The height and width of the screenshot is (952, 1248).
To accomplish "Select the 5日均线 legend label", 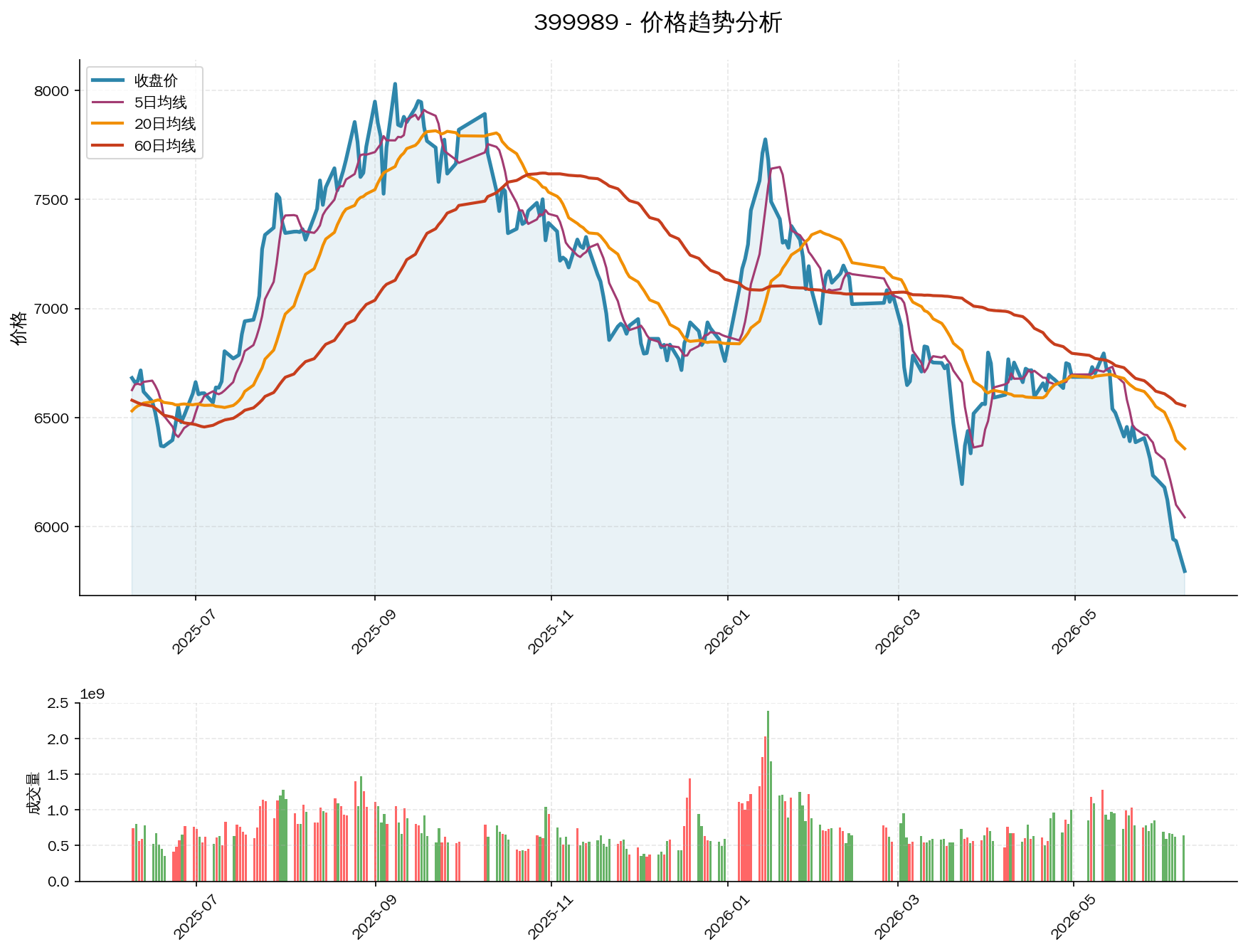I will tap(161, 102).
